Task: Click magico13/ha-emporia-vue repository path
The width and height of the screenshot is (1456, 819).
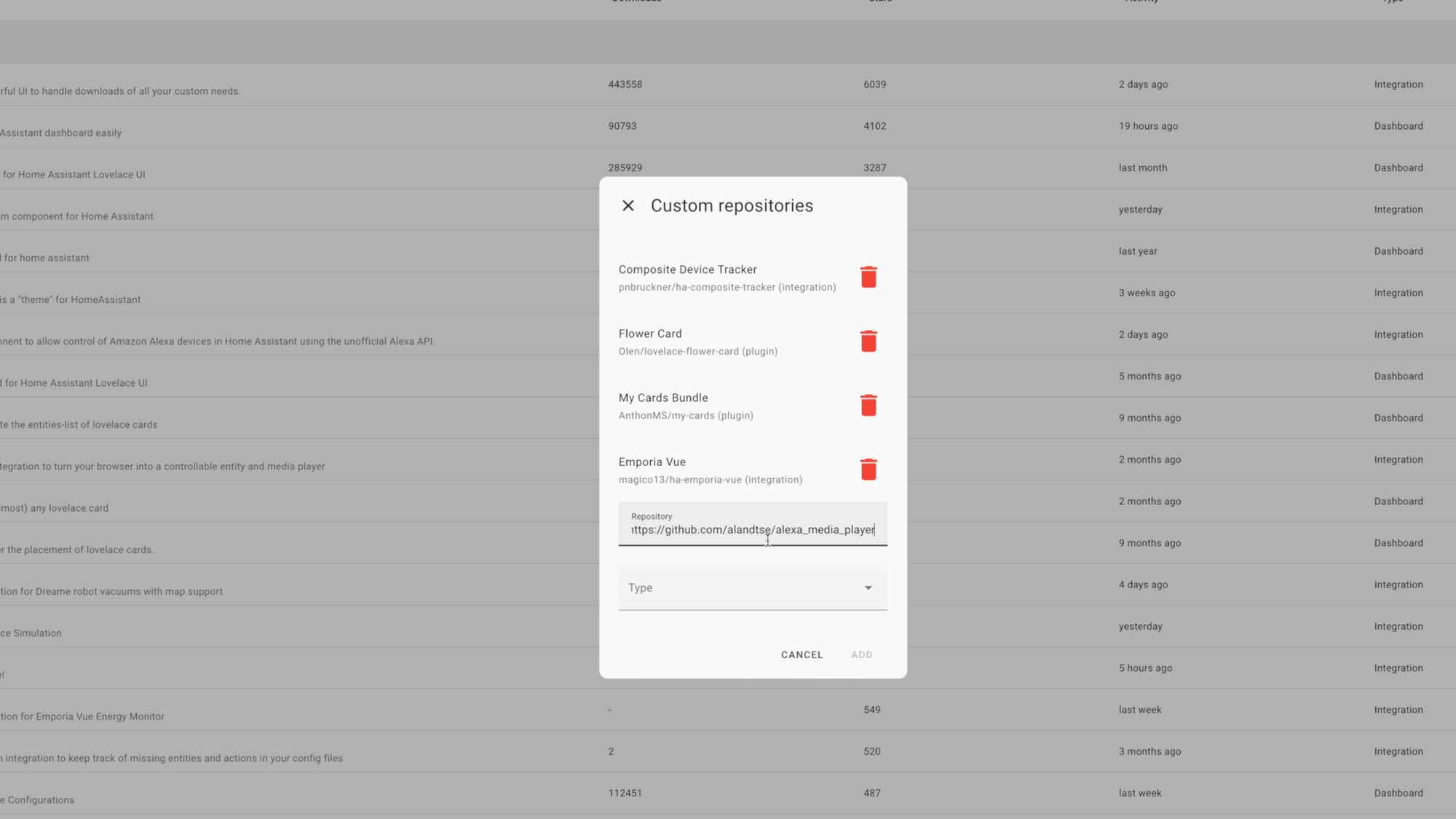Action: (x=711, y=480)
